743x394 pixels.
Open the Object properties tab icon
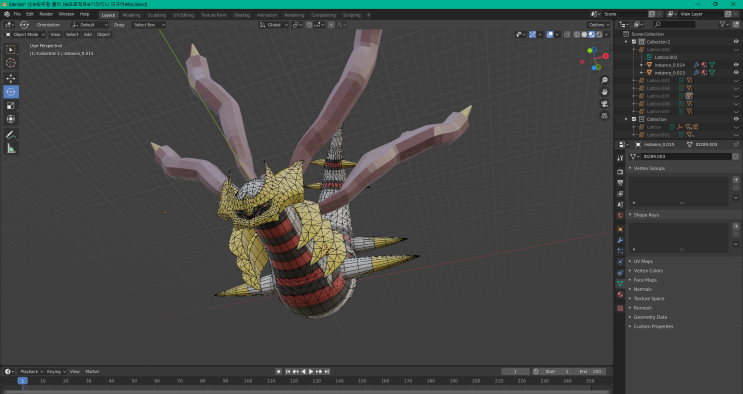[x=620, y=229]
